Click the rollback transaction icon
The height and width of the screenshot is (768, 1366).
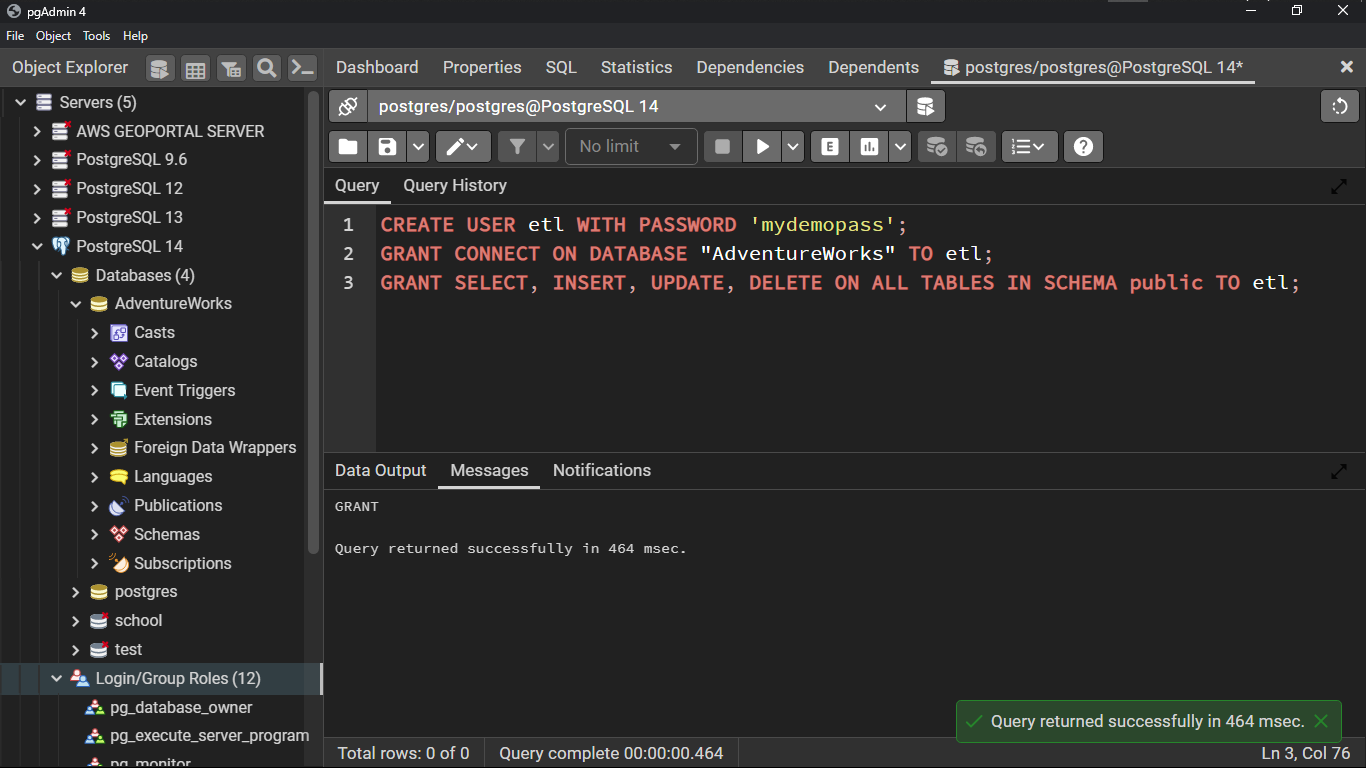tap(976, 147)
